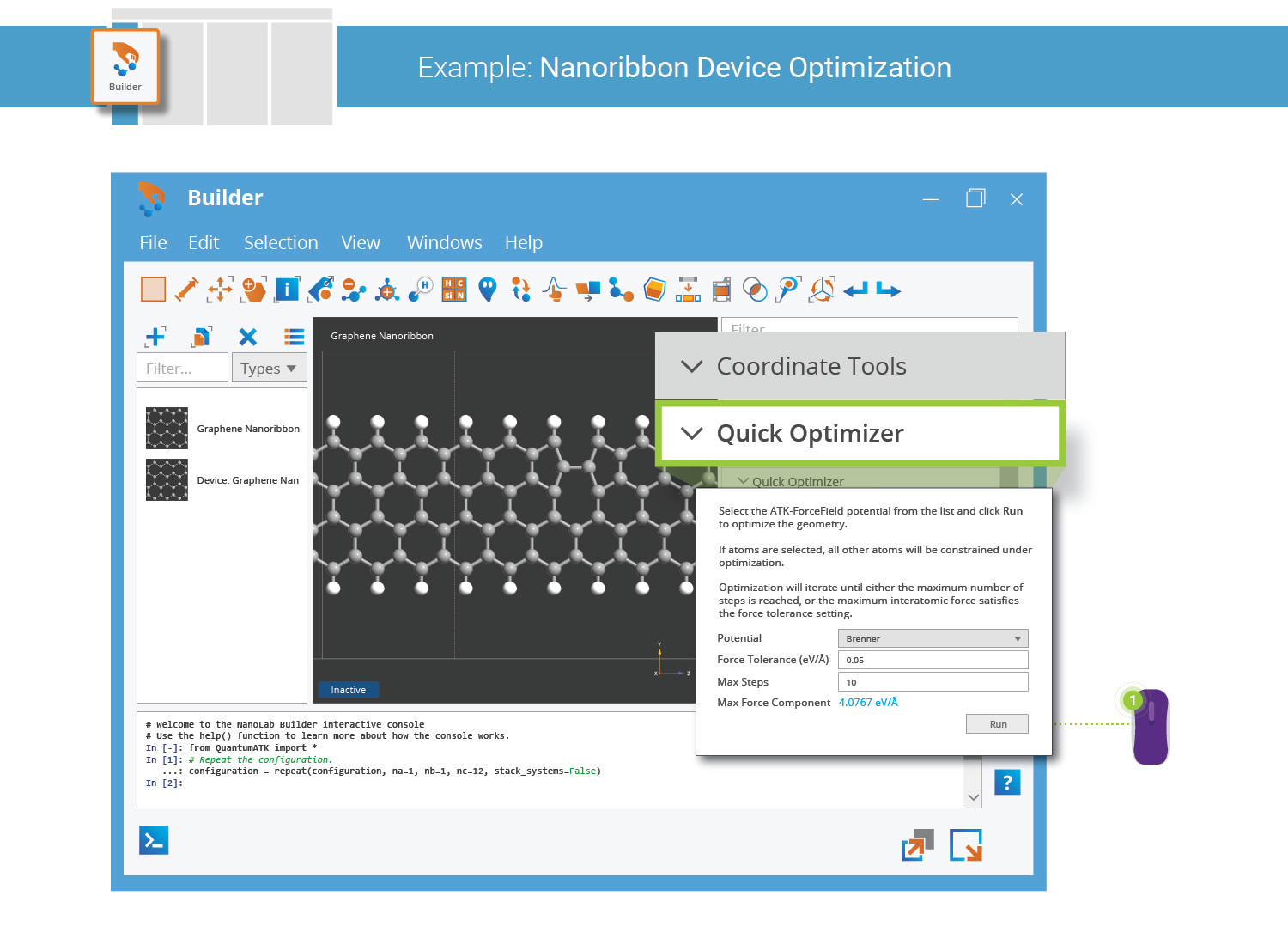
Task: Select the Device: Graphene Nan thumbnail item
Action: 167,480
